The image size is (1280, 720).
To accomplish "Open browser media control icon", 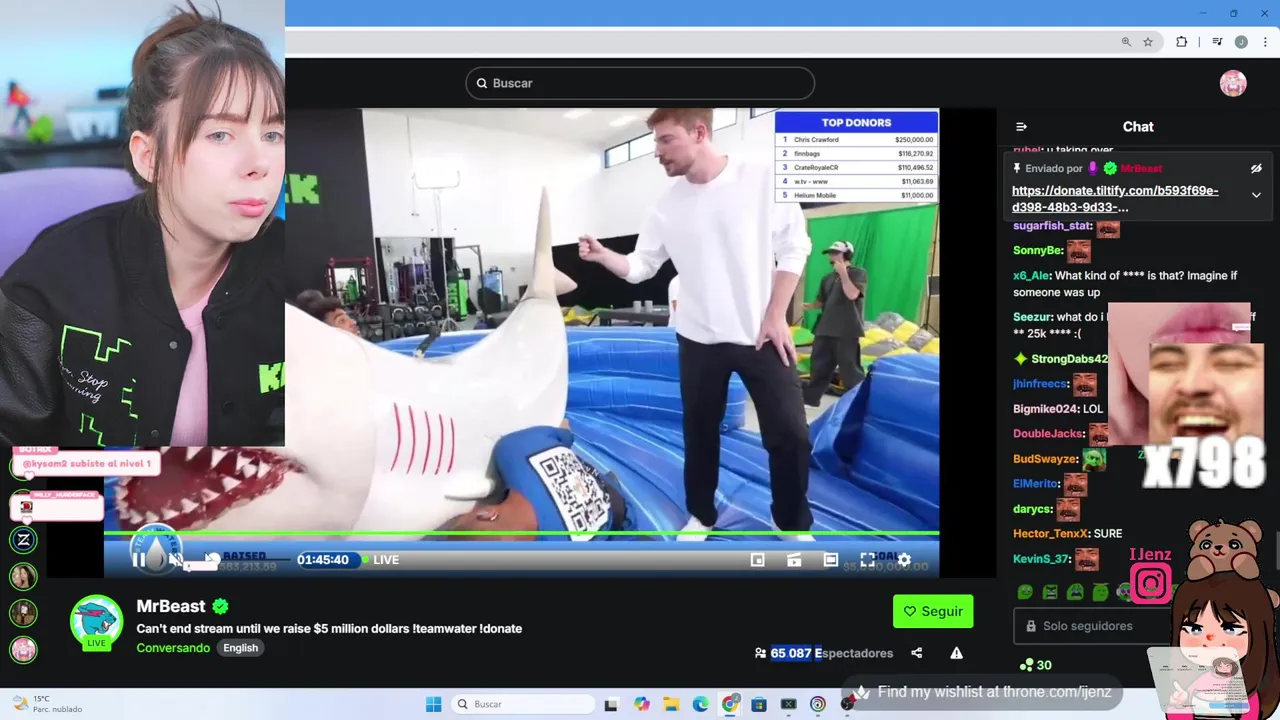I will [1217, 42].
